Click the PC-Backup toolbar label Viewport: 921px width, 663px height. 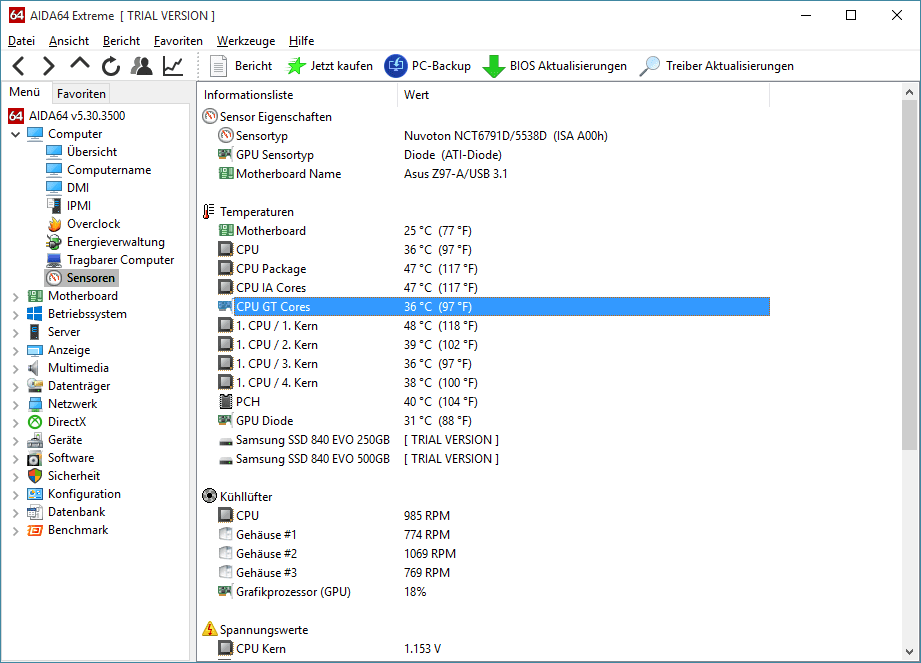click(441, 66)
